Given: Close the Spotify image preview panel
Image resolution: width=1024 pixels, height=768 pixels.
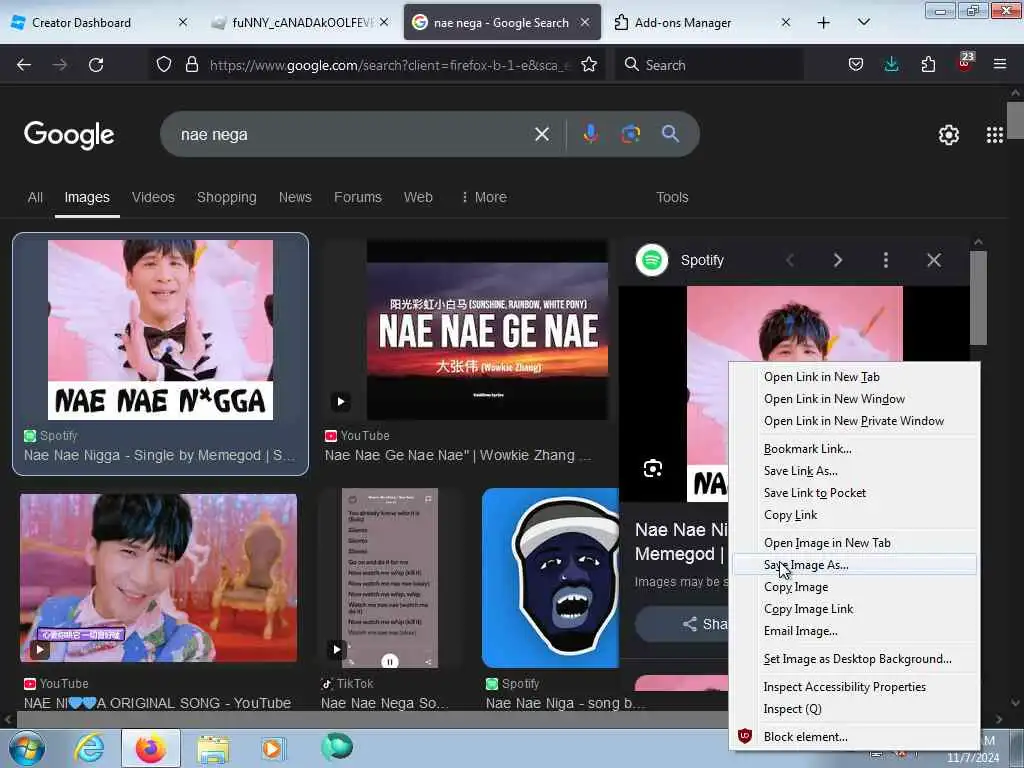Looking at the screenshot, I should tap(934, 261).
